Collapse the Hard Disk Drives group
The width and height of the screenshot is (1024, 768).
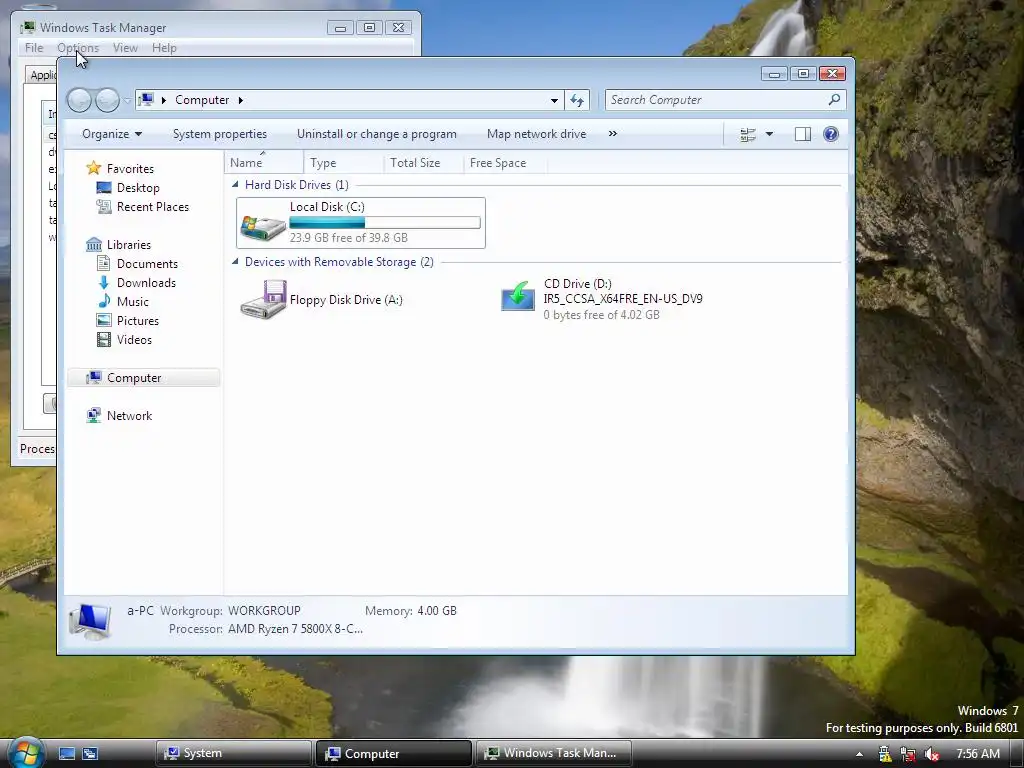235,185
